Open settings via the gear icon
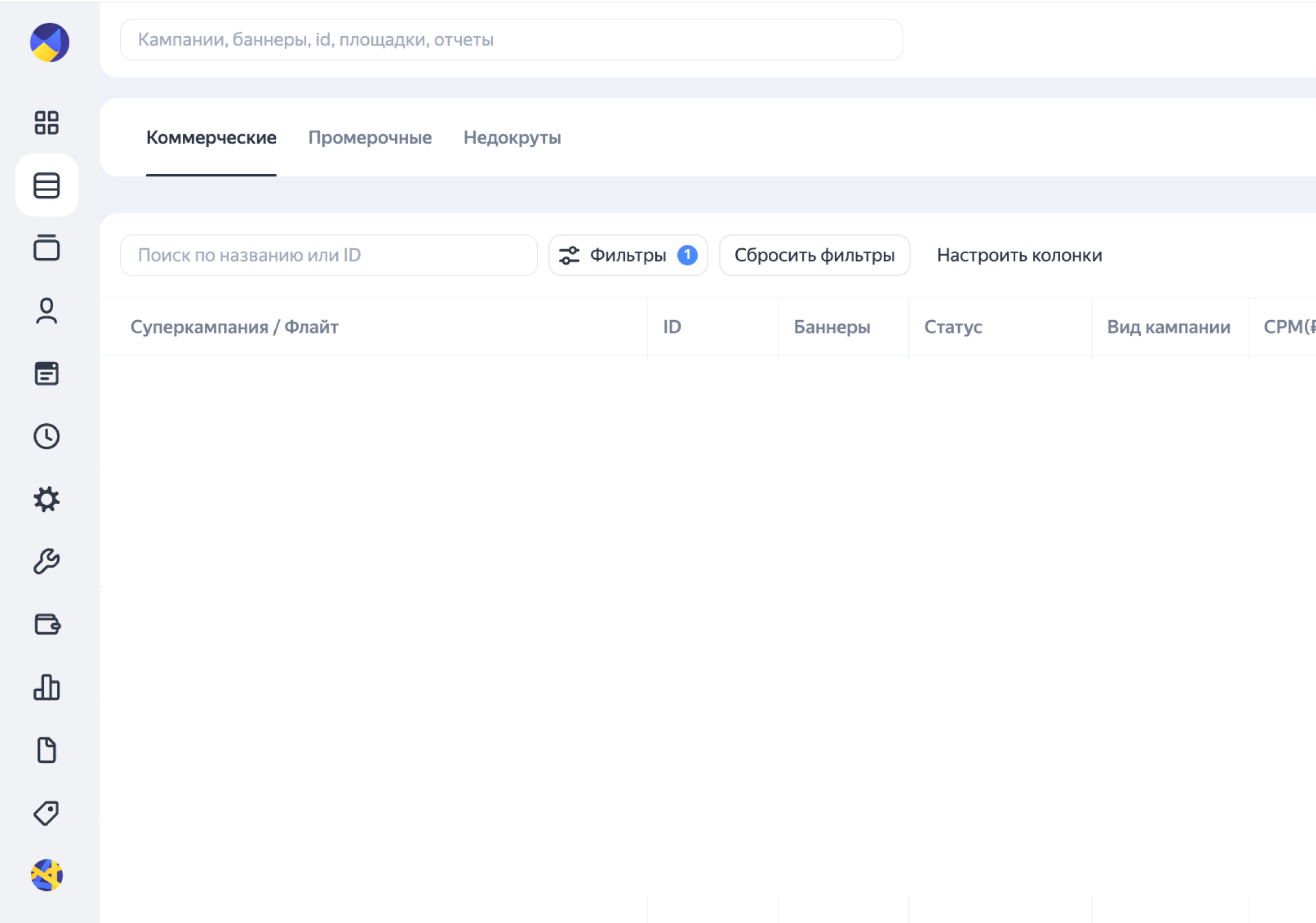 click(x=47, y=499)
